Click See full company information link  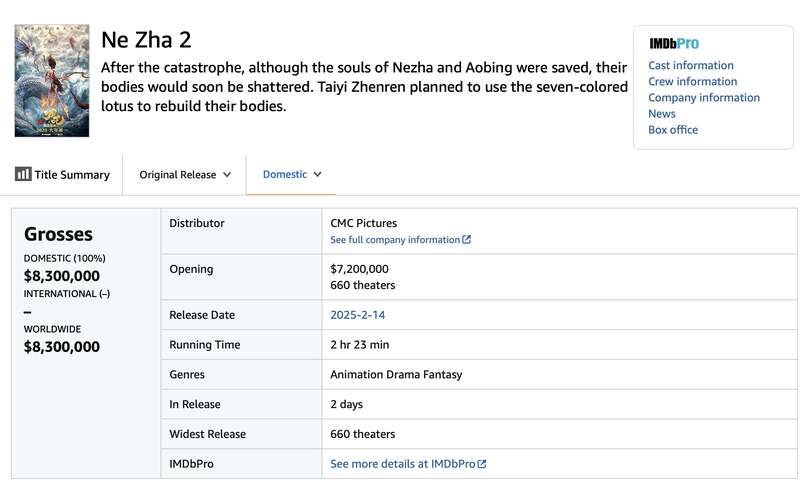coord(395,240)
